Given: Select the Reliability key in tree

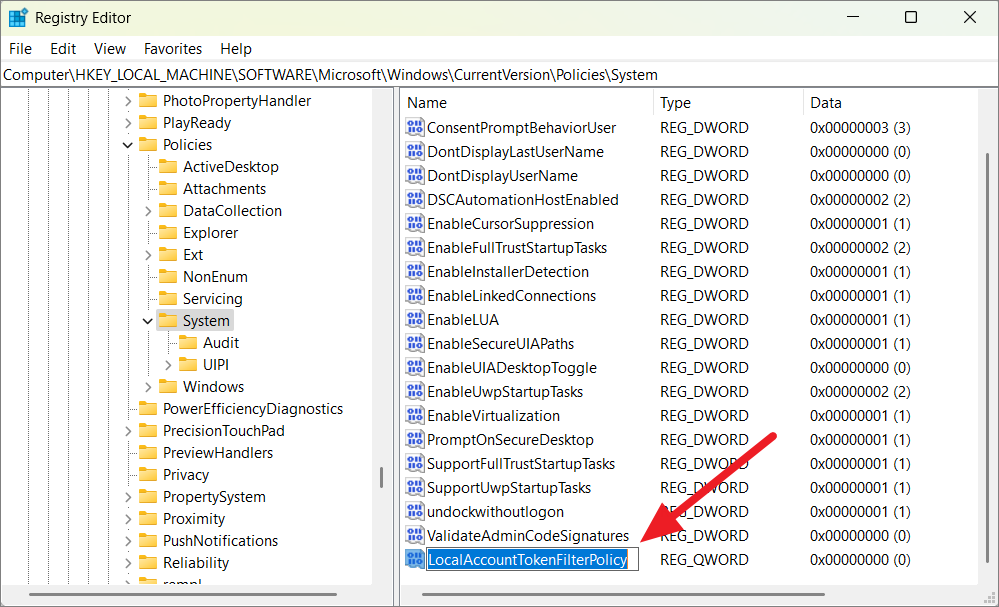Looking at the screenshot, I should (196, 563).
